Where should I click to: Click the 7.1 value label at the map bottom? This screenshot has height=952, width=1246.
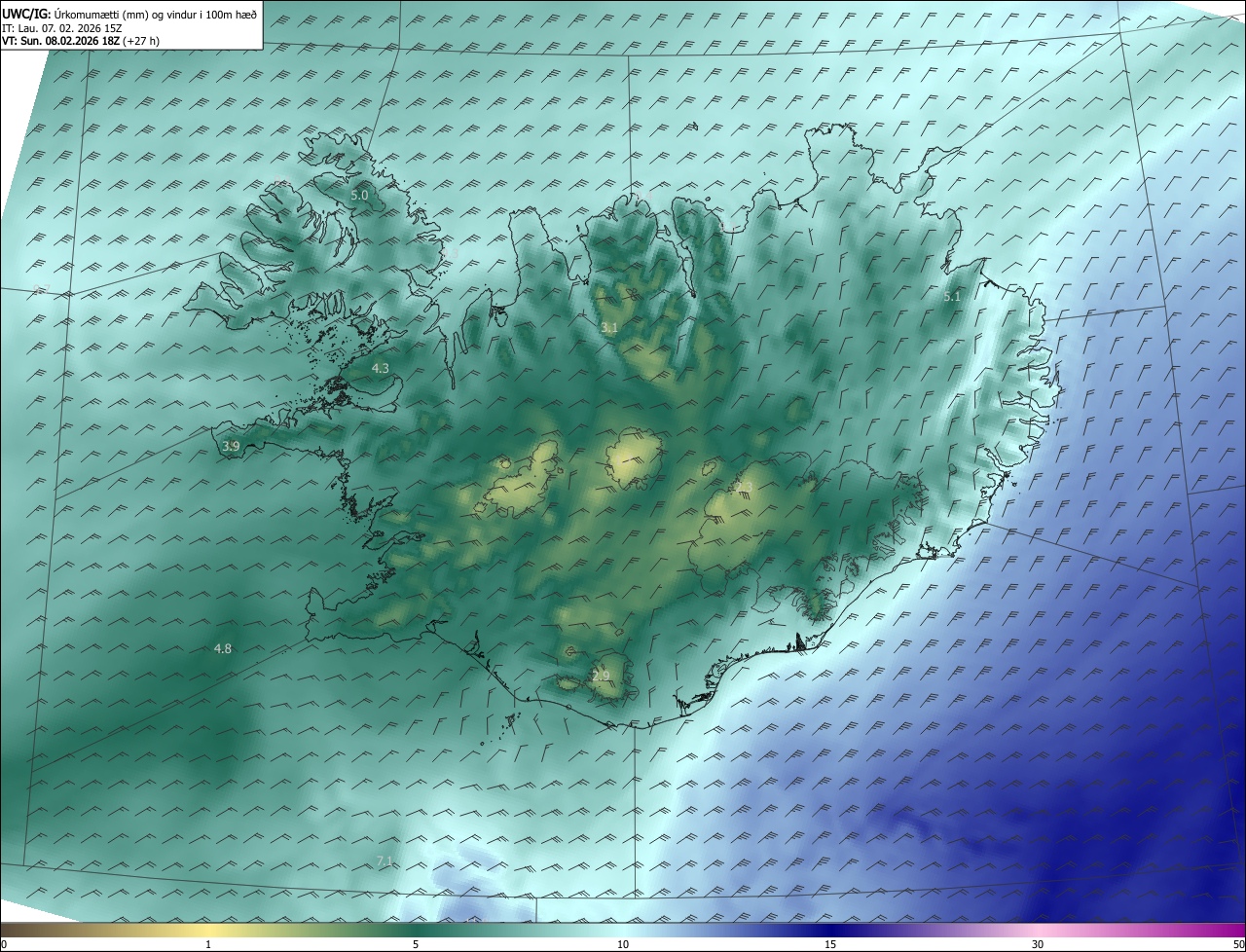click(x=385, y=860)
